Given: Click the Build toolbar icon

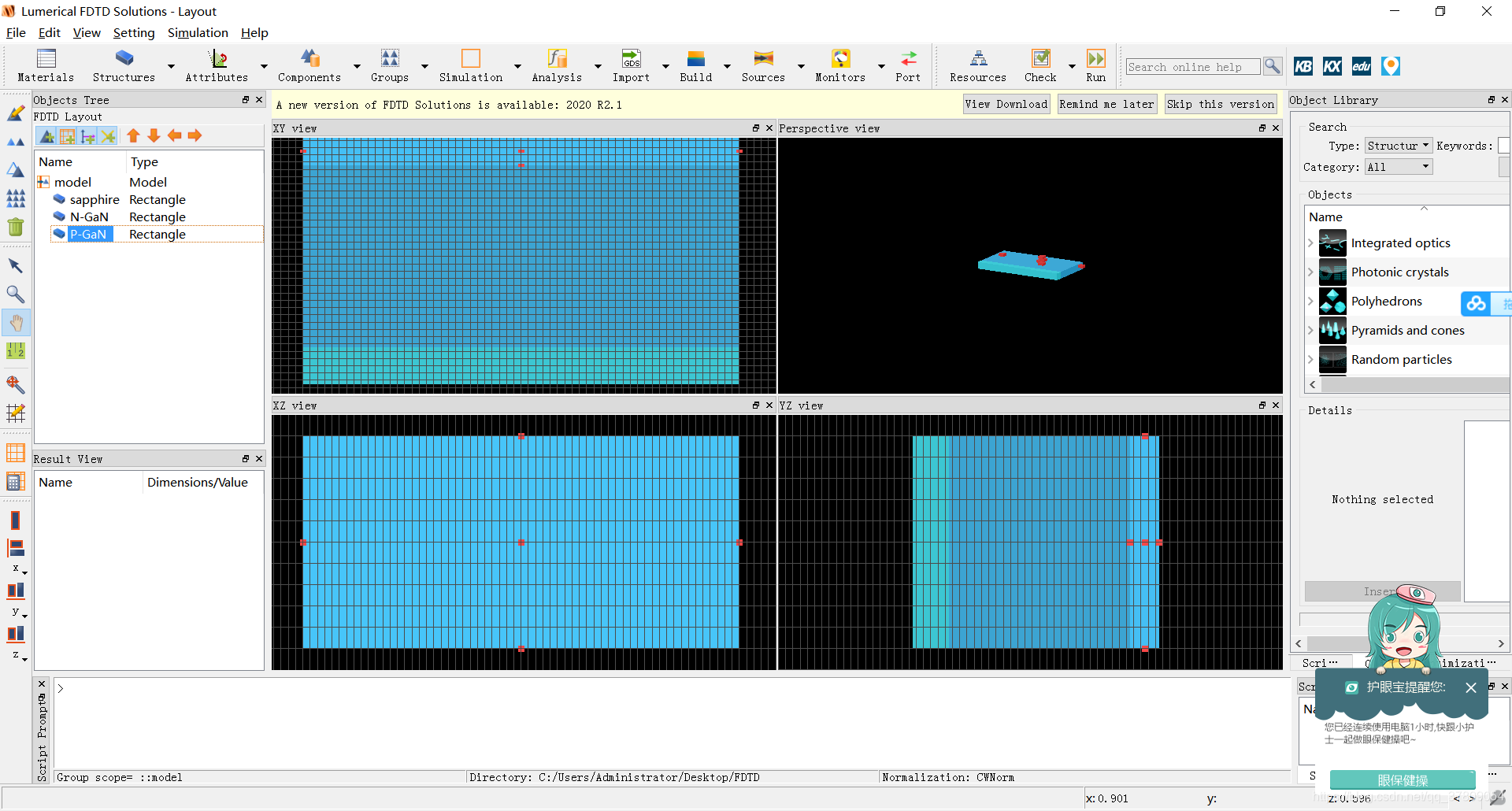Looking at the screenshot, I should coord(696,65).
